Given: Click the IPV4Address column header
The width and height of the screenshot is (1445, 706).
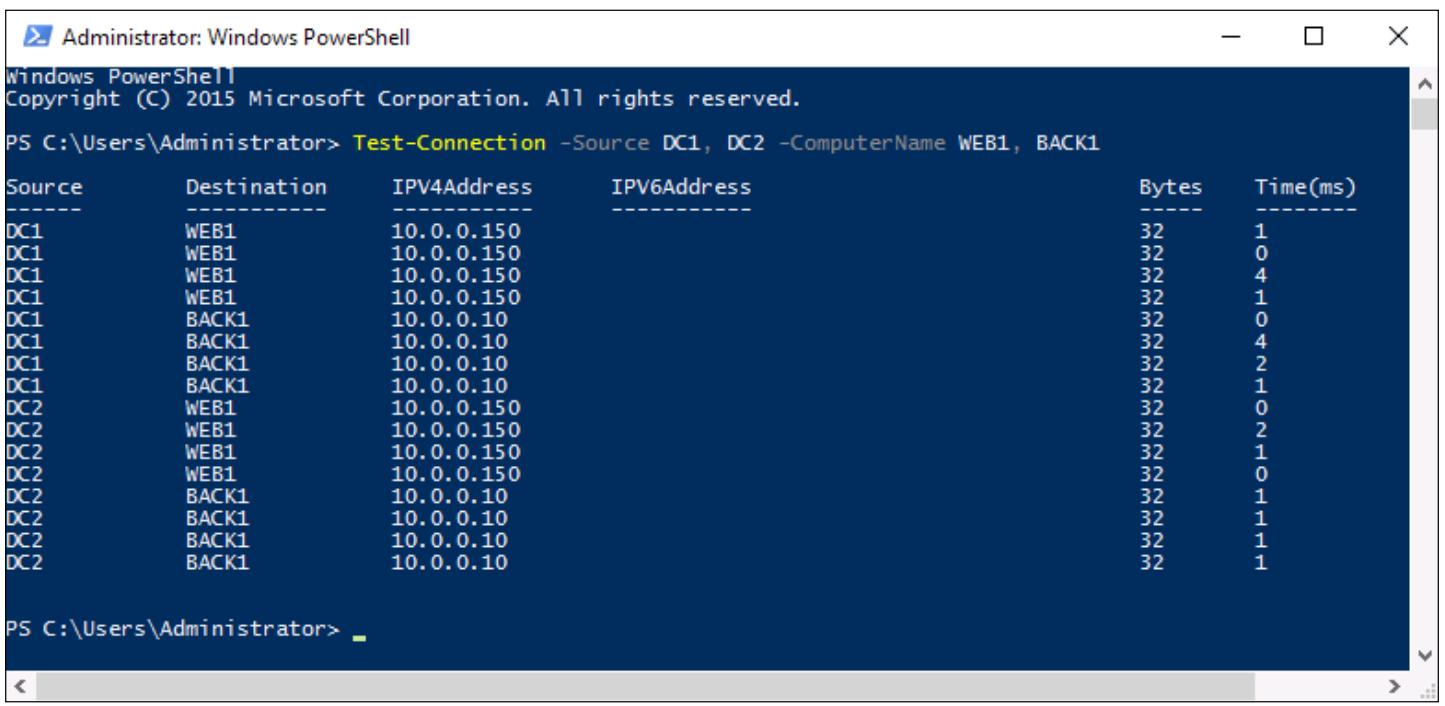Looking at the screenshot, I should pyautogui.click(x=462, y=186).
